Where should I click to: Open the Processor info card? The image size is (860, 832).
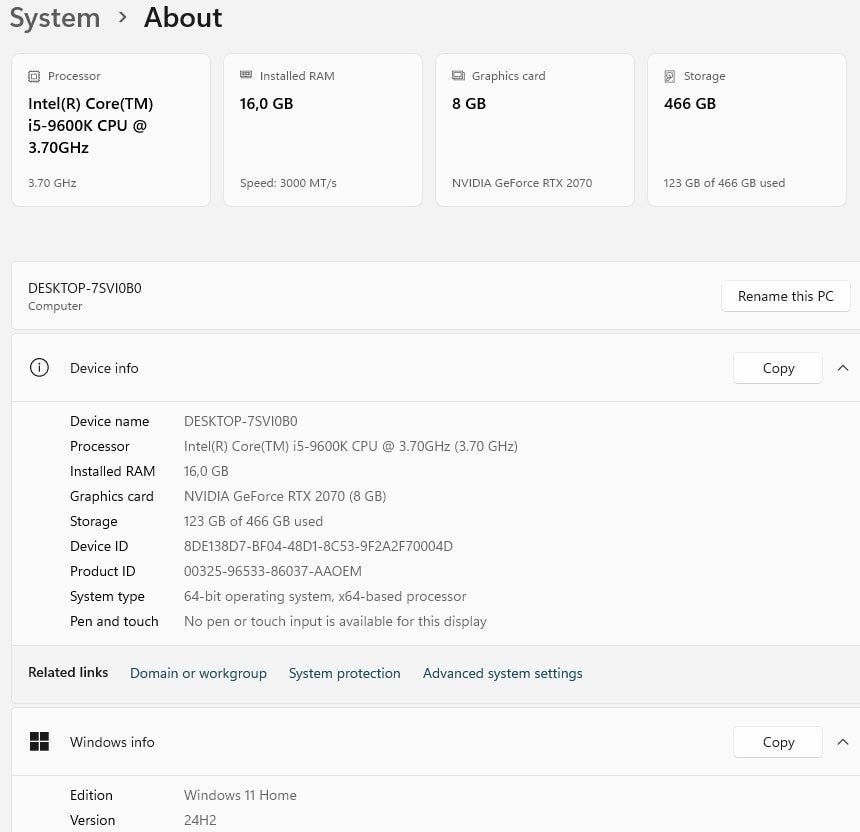[111, 130]
